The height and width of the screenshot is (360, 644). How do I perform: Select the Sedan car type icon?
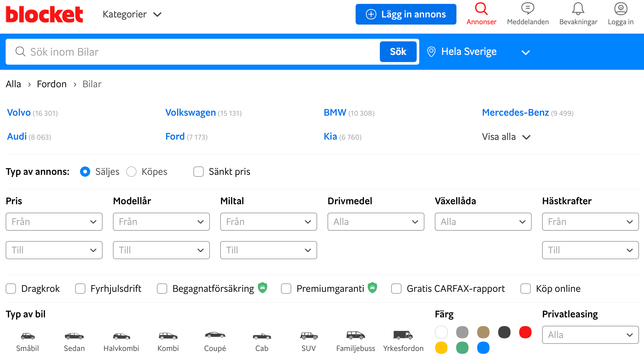74,336
